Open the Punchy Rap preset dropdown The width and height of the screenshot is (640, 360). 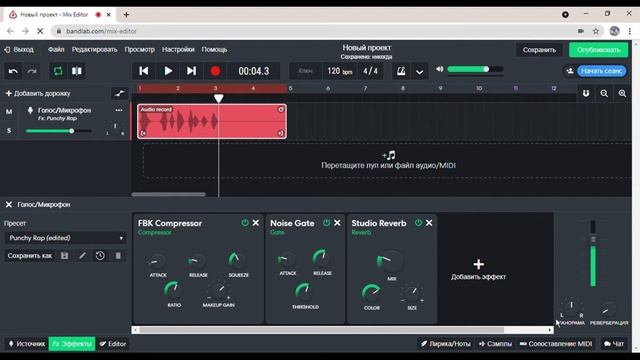(x=65, y=238)
